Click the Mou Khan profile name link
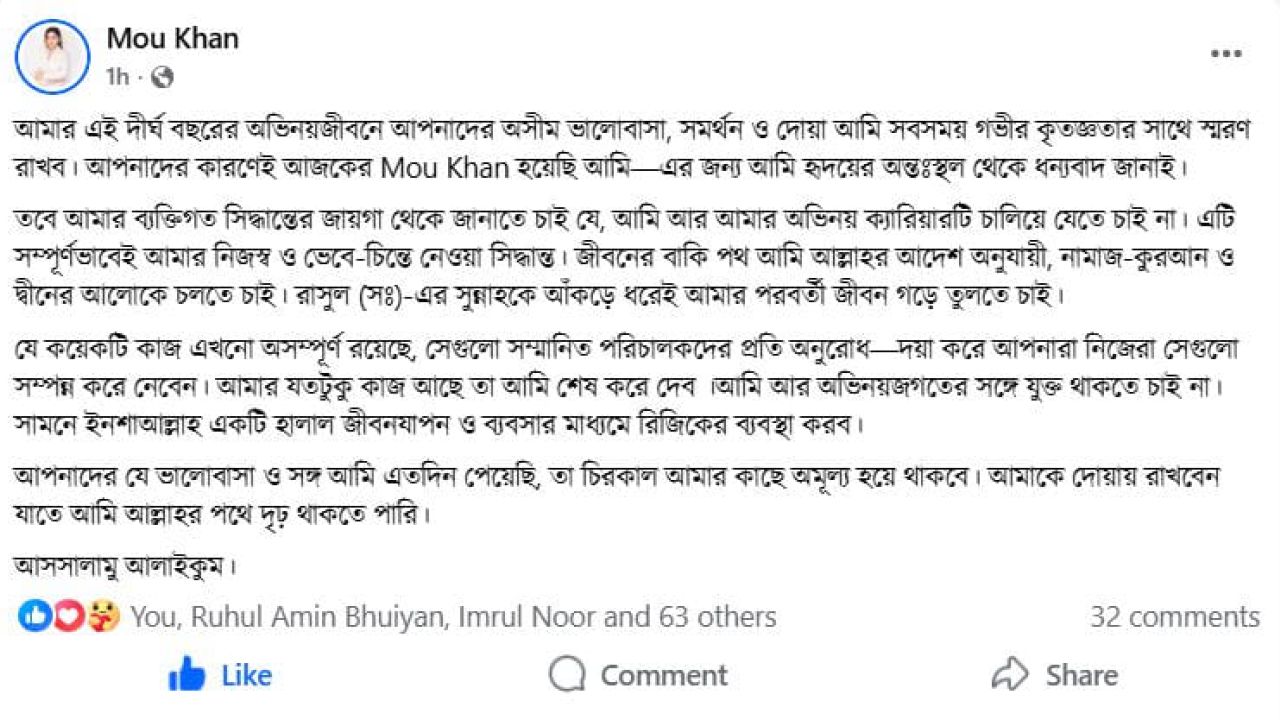The width and height of the screenshot is (1280, 720). point(172,38)
